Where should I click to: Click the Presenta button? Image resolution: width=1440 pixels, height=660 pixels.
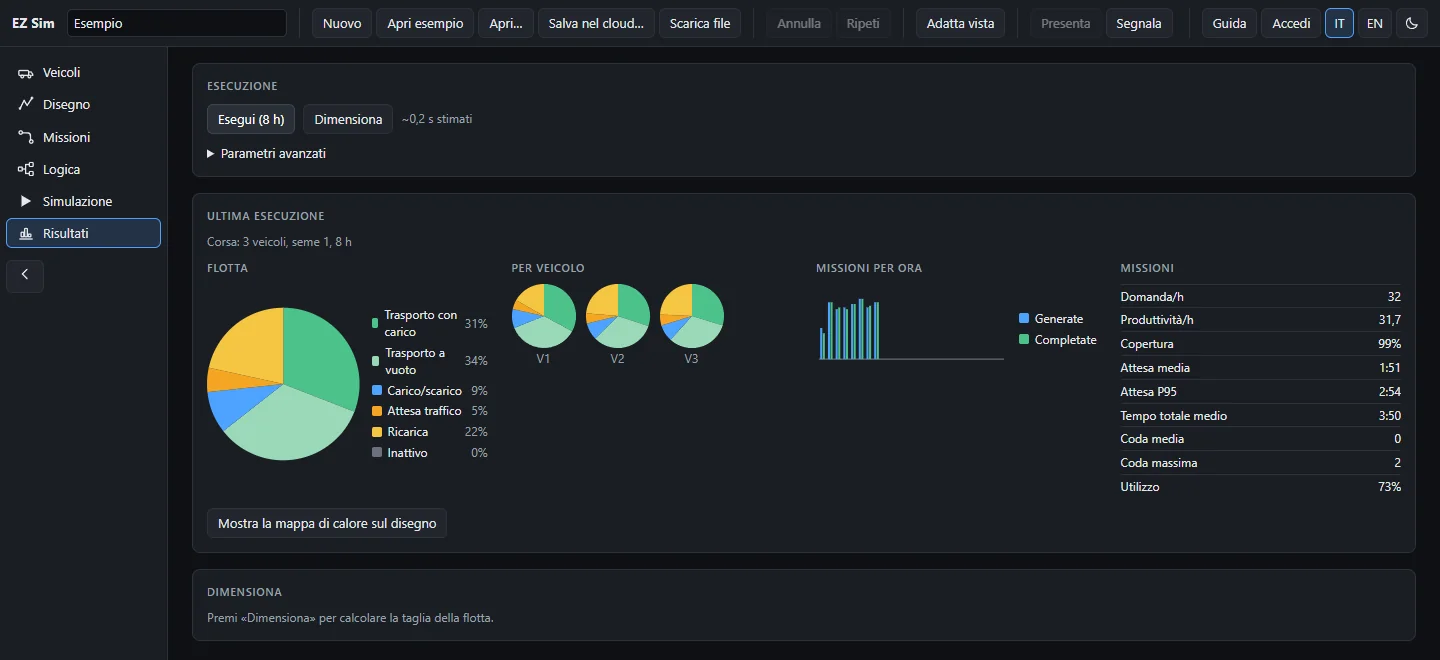pos(1066,23)
